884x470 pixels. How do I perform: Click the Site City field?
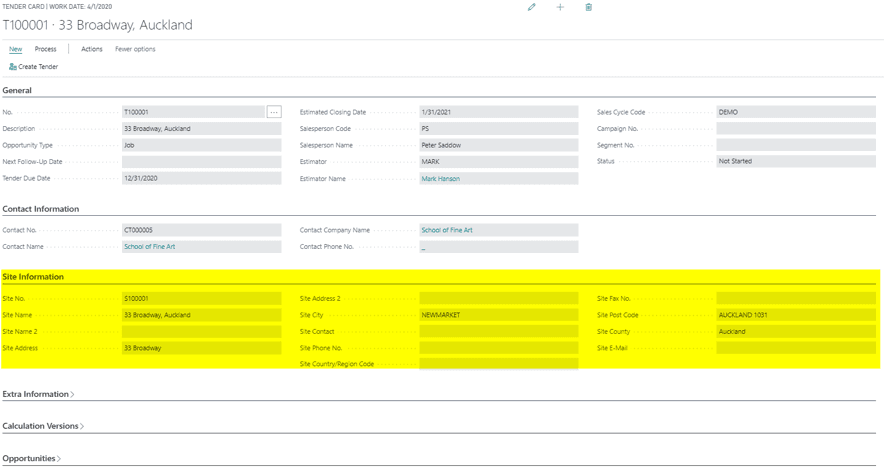(x=498, y=315)
